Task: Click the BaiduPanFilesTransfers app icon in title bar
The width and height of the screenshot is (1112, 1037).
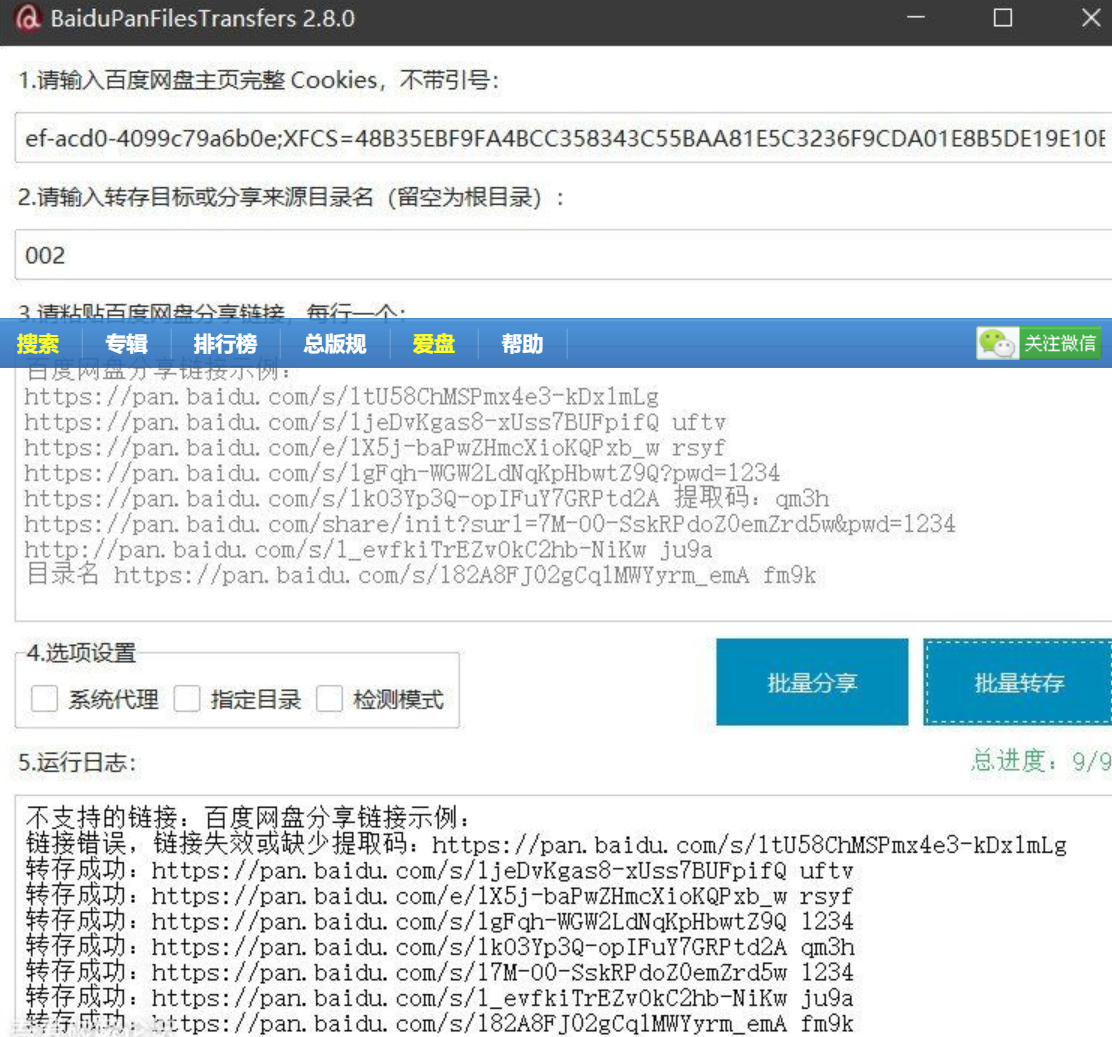Action: [28, 18]
